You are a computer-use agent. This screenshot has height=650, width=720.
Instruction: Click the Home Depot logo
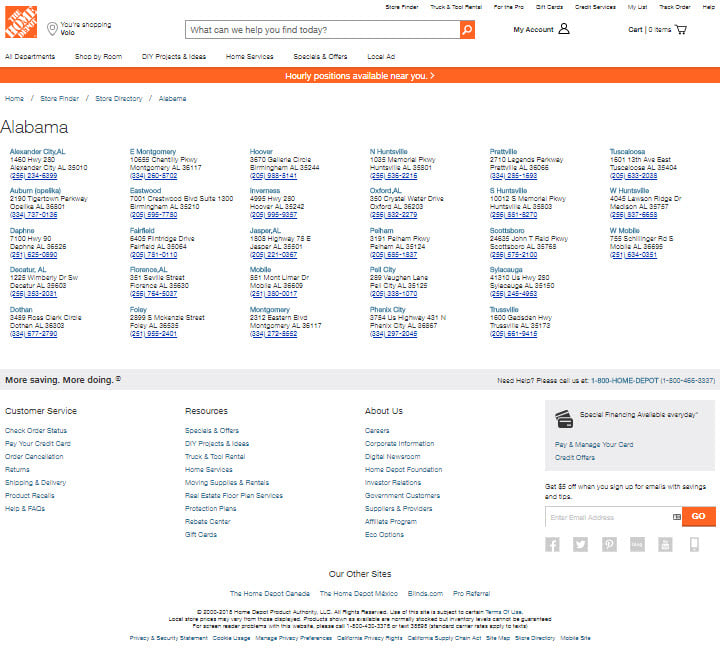point(21,21)
